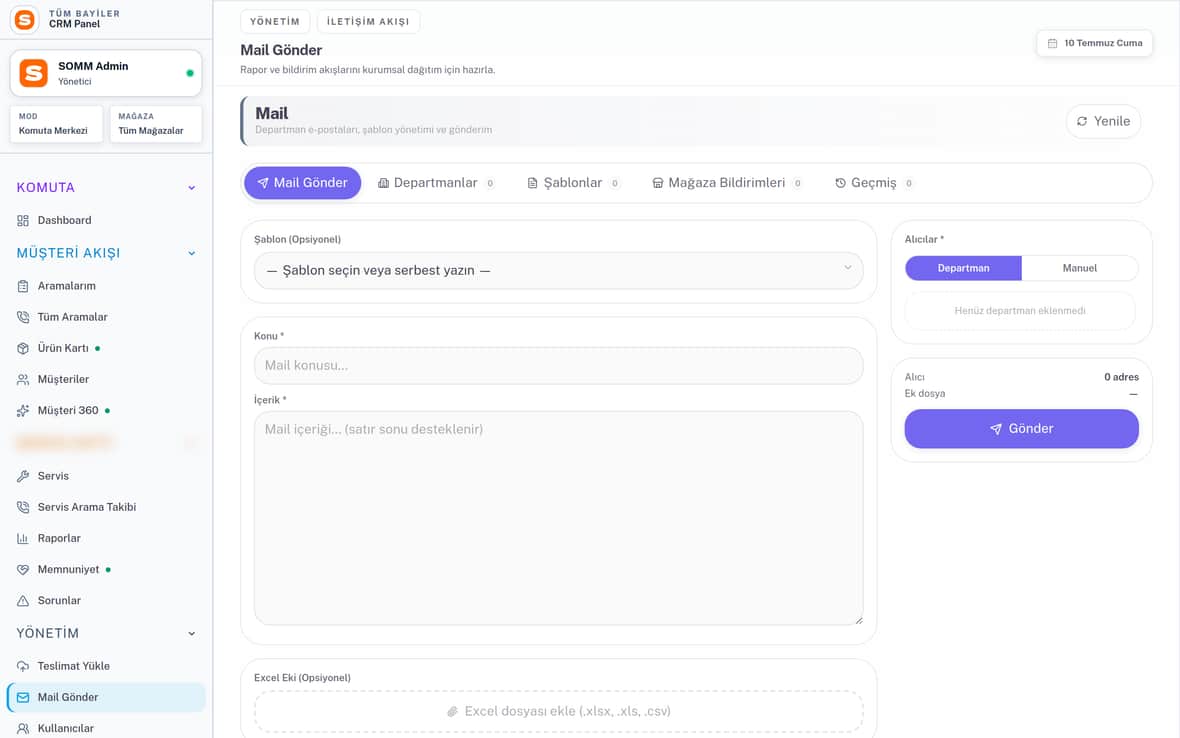Open Servis wrench icon
The image size is (1180, 738).
tap(23, 476)
